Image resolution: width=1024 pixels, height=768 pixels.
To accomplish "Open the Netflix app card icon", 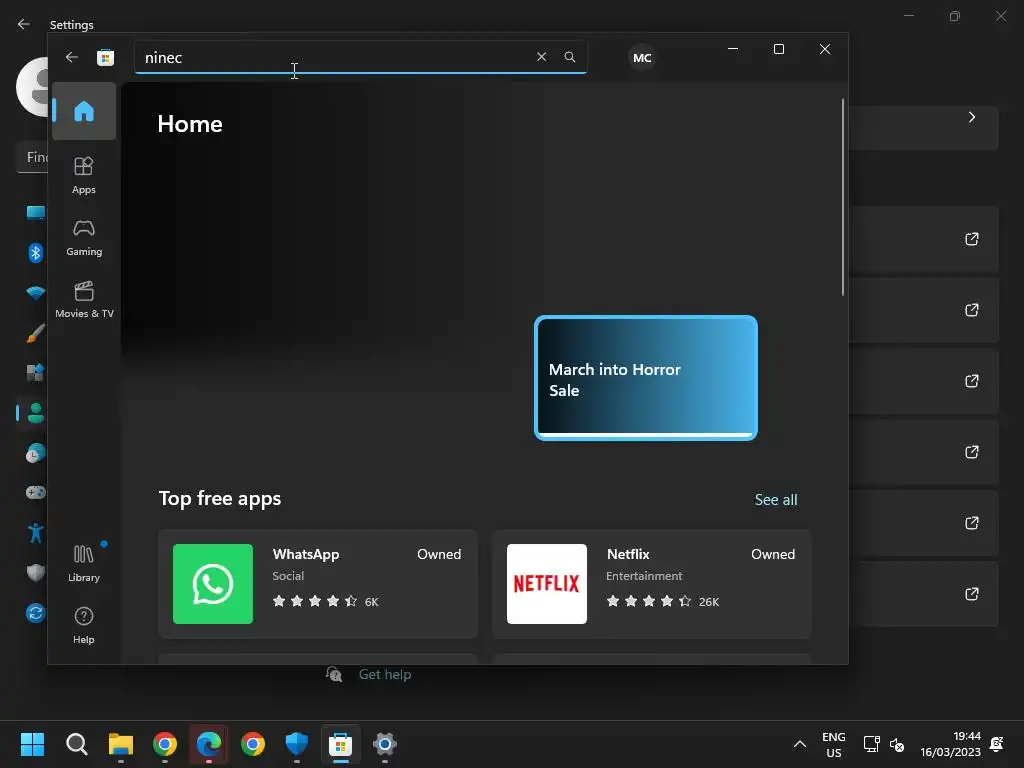I will click(547, 584).
